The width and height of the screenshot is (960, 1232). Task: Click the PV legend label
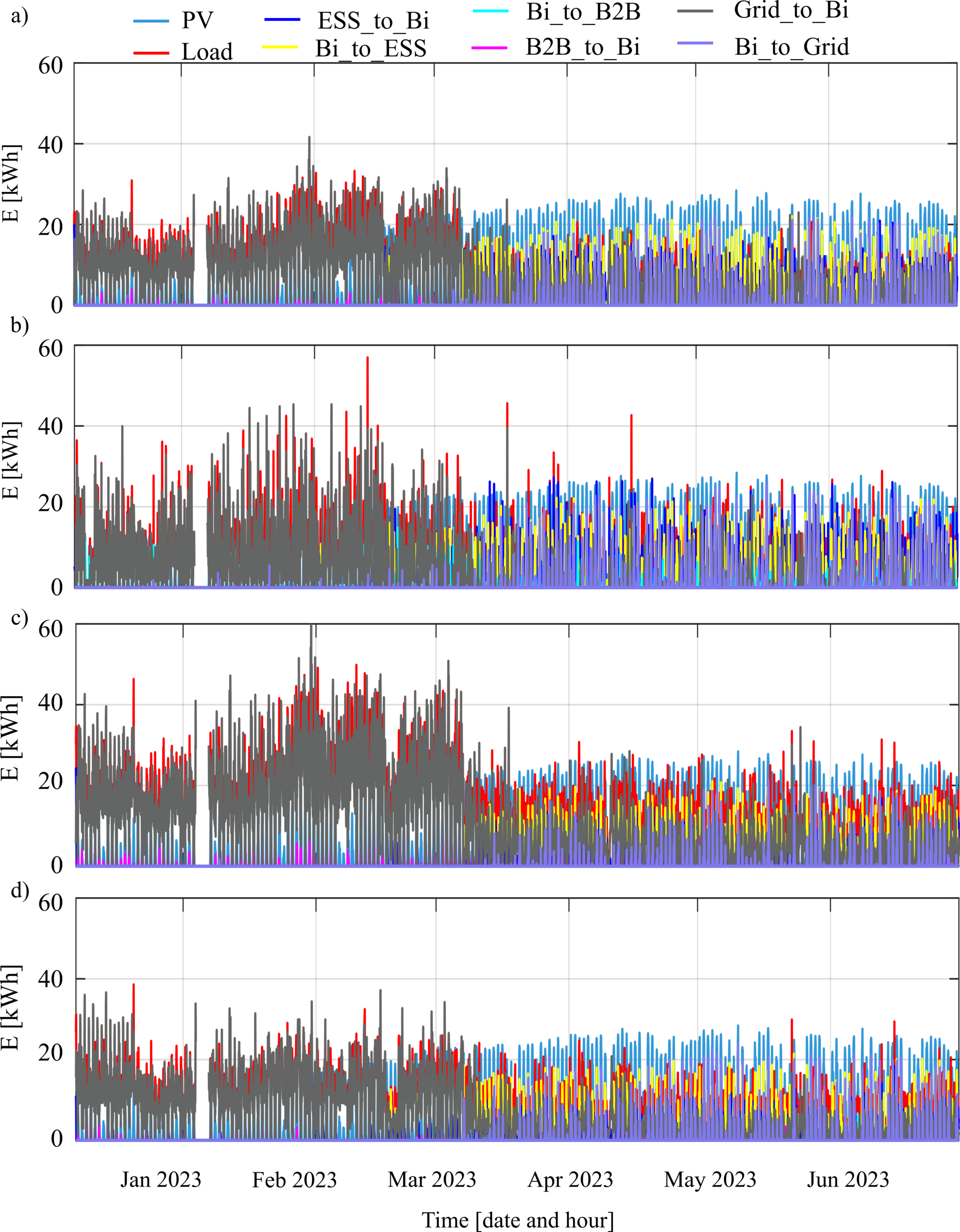(x=197, y=20)
